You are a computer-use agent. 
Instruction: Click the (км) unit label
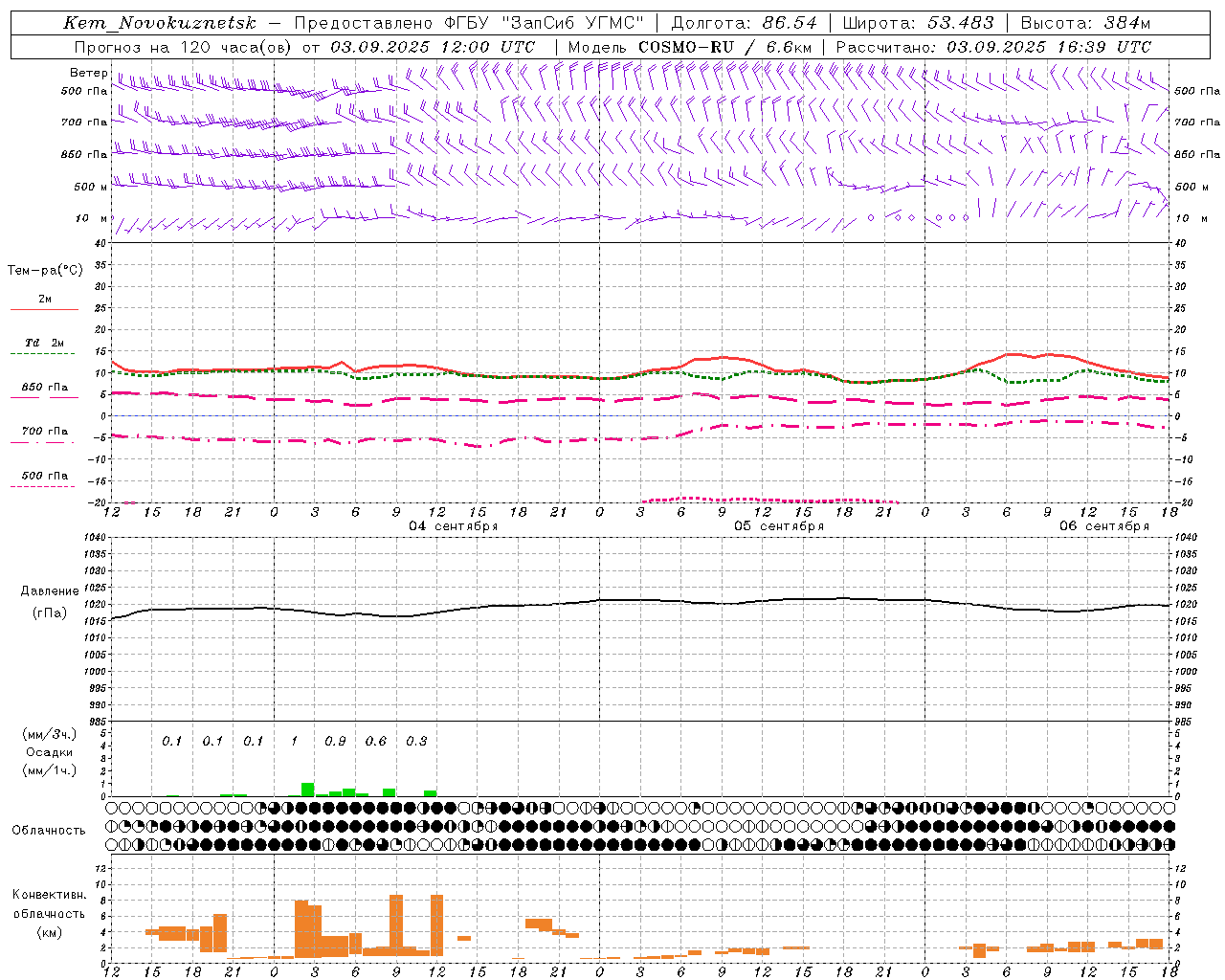pyautogui.click(x=50, y=932)
